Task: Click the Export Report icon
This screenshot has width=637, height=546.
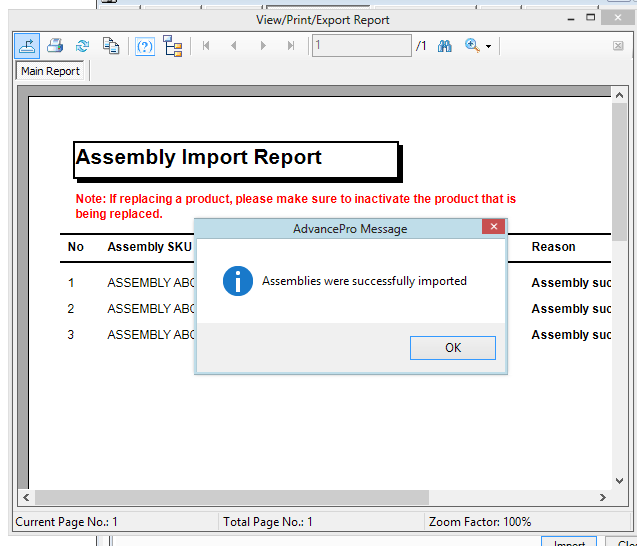Action: click(x=26, y=46)
